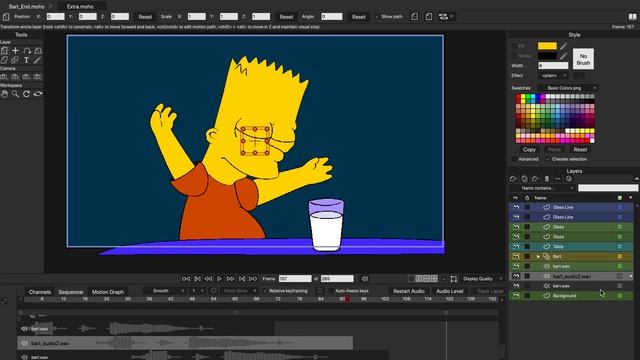Click the Jump to end playback icon
This screenshot has width=640, height=360.
253,279
